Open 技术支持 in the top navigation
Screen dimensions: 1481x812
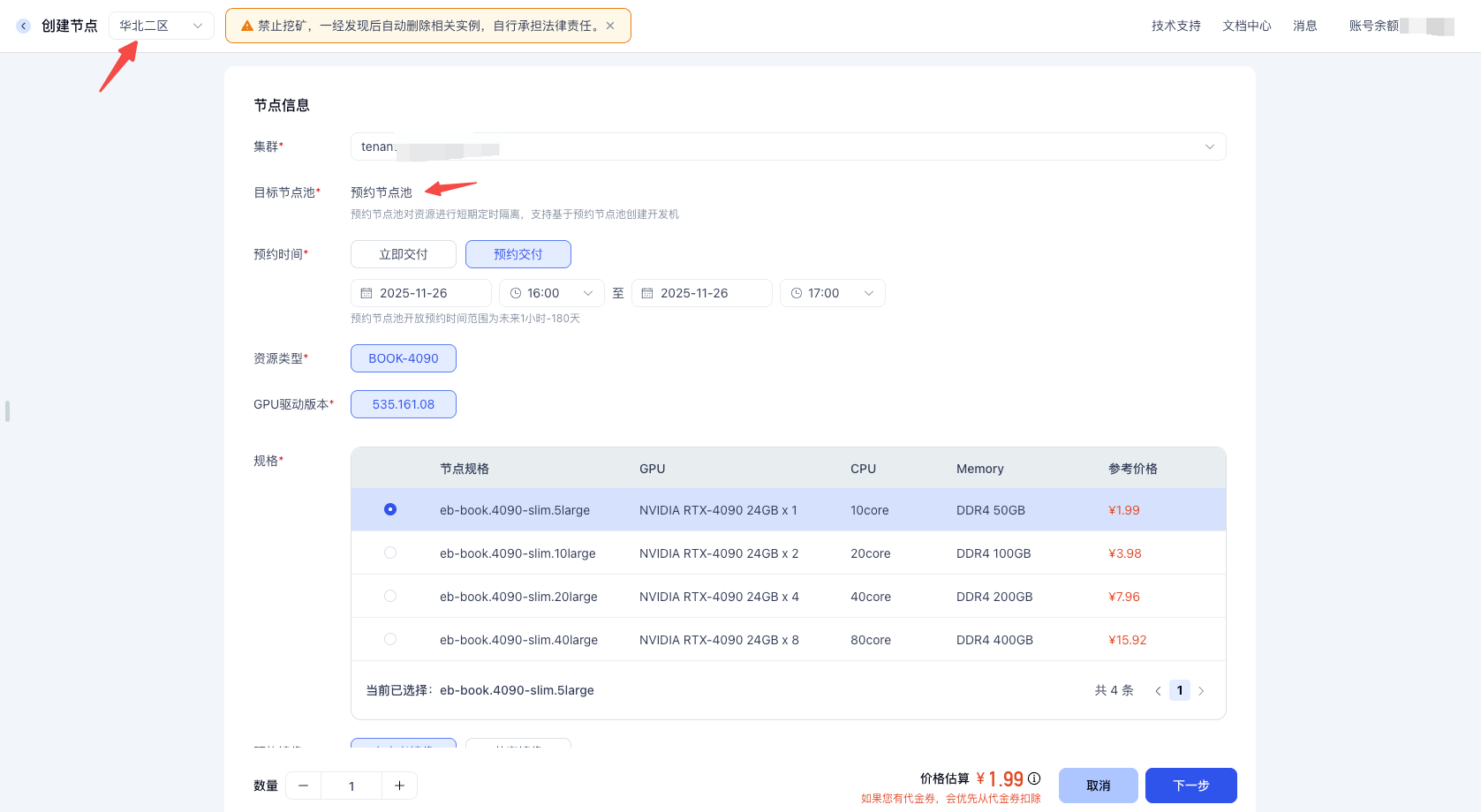[1175, 26]
